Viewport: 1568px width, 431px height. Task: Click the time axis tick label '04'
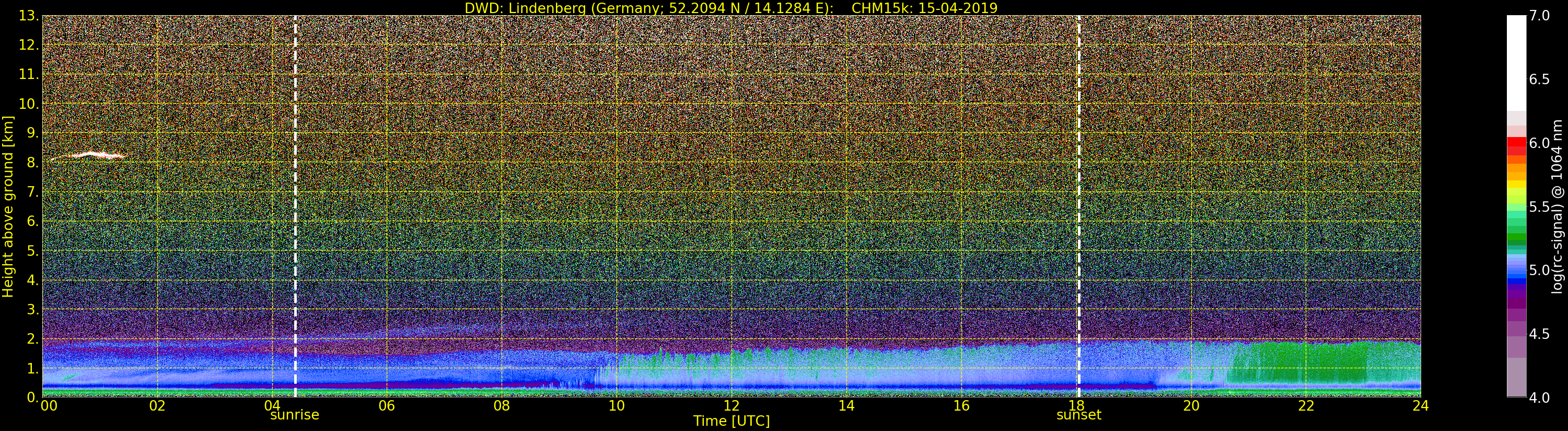[272, 406]
